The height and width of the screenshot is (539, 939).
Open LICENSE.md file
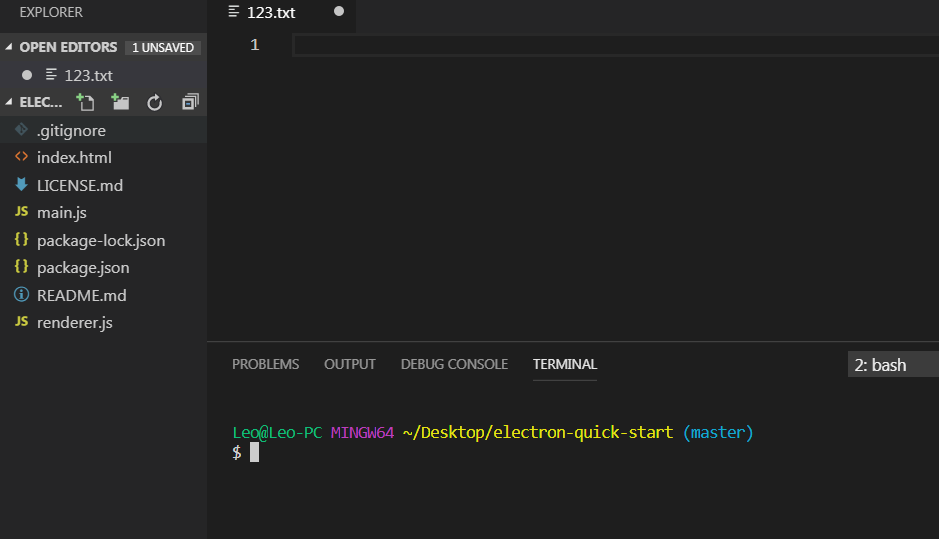104,185
